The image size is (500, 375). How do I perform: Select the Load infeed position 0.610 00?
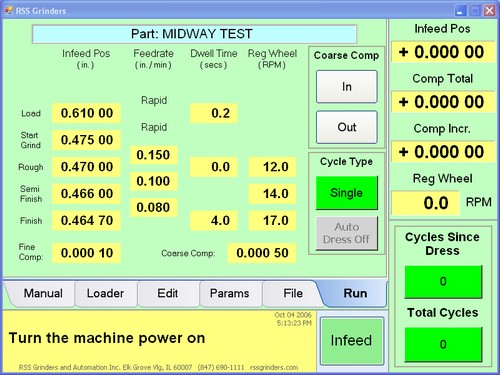click(86, 113)
